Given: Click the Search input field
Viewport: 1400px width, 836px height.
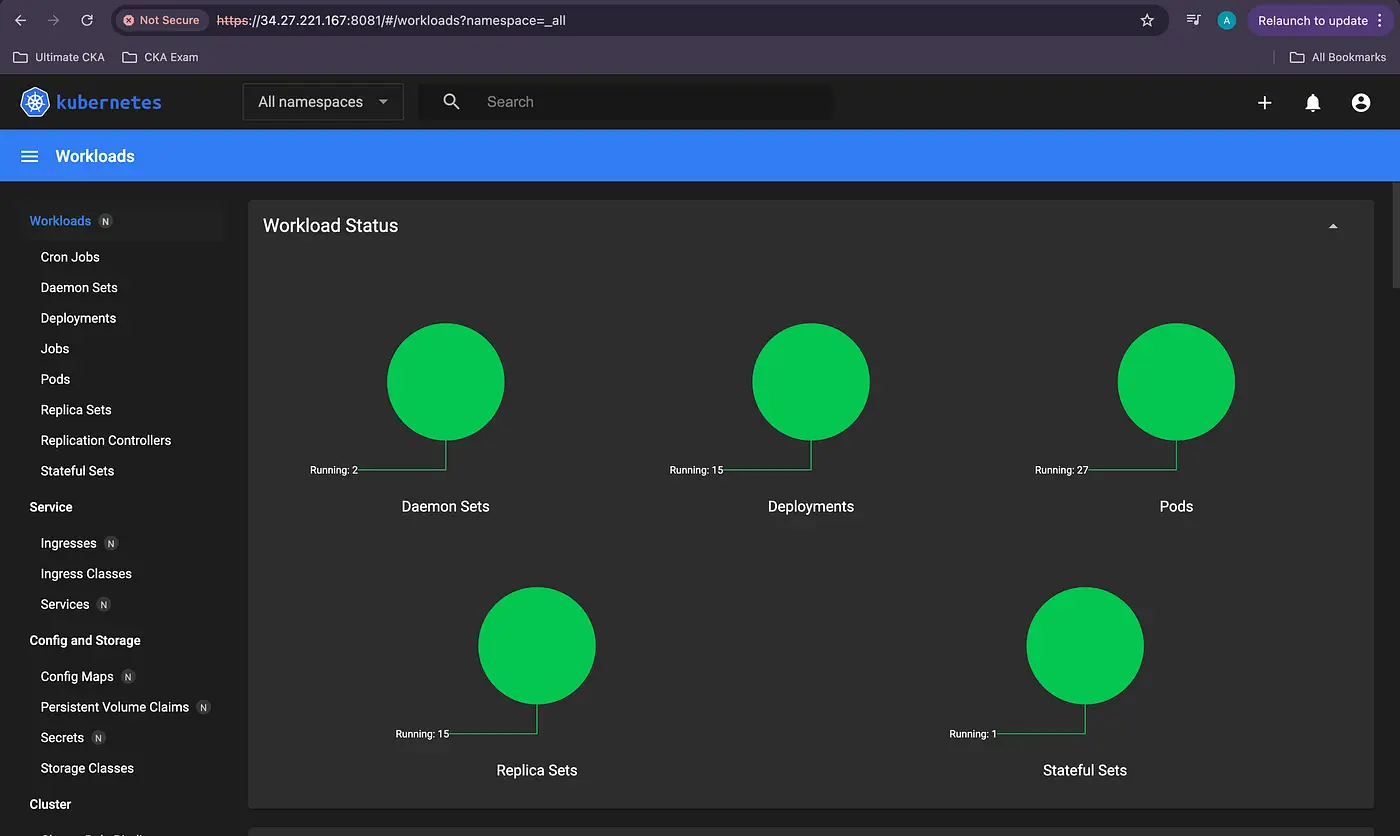Looking at the screenshot, I should pos(650,102).
